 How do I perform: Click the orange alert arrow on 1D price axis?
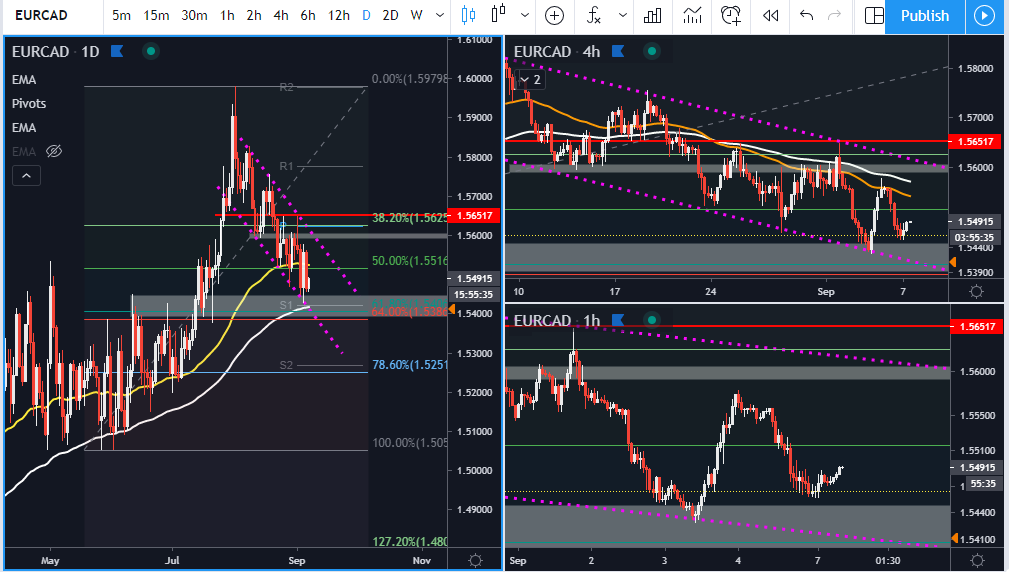[x=452, y=310]
